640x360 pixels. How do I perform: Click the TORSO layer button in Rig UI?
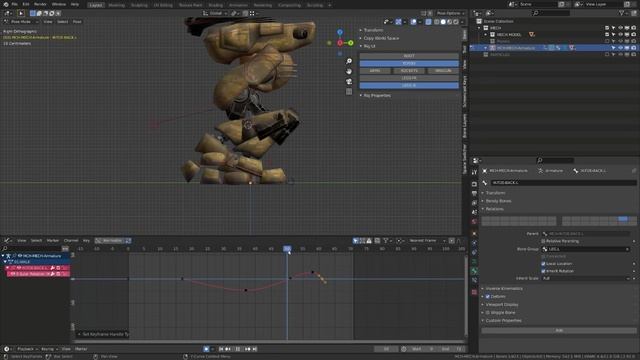coord(409,64)
